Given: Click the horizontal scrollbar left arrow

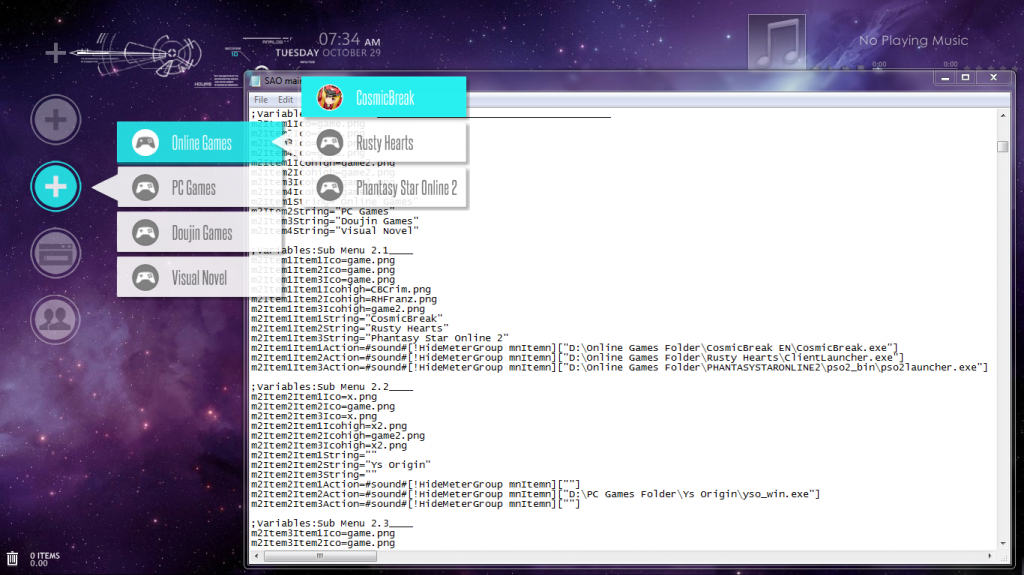Looking at the screenshot, I should point(257,555).
